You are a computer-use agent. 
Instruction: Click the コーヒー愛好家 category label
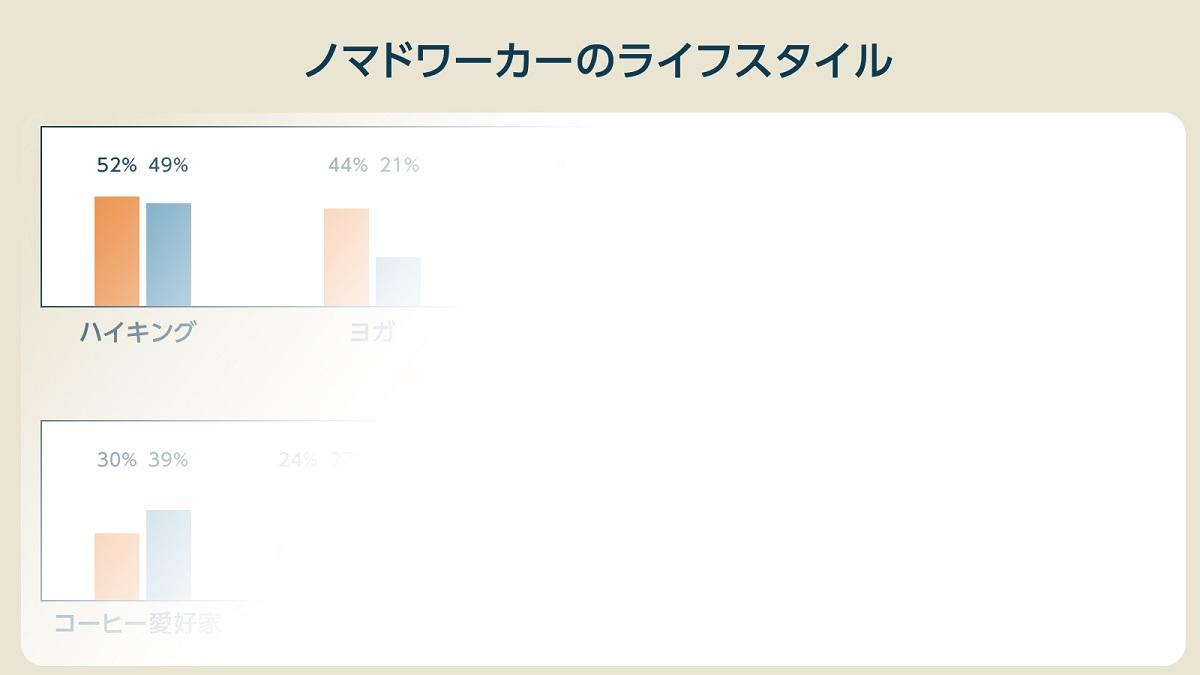(137, 625)
